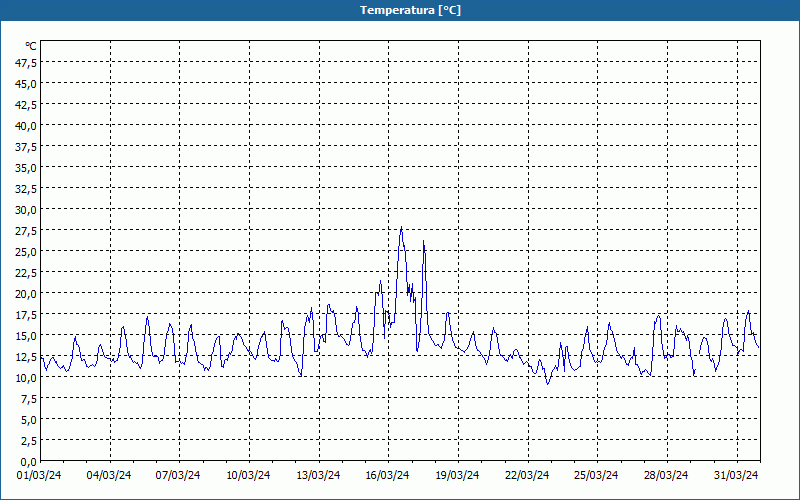Screen dimensions: 800x500
Task: Select the 01/03/24 date label
Action: pyautogui.click(x=39, y=476)
